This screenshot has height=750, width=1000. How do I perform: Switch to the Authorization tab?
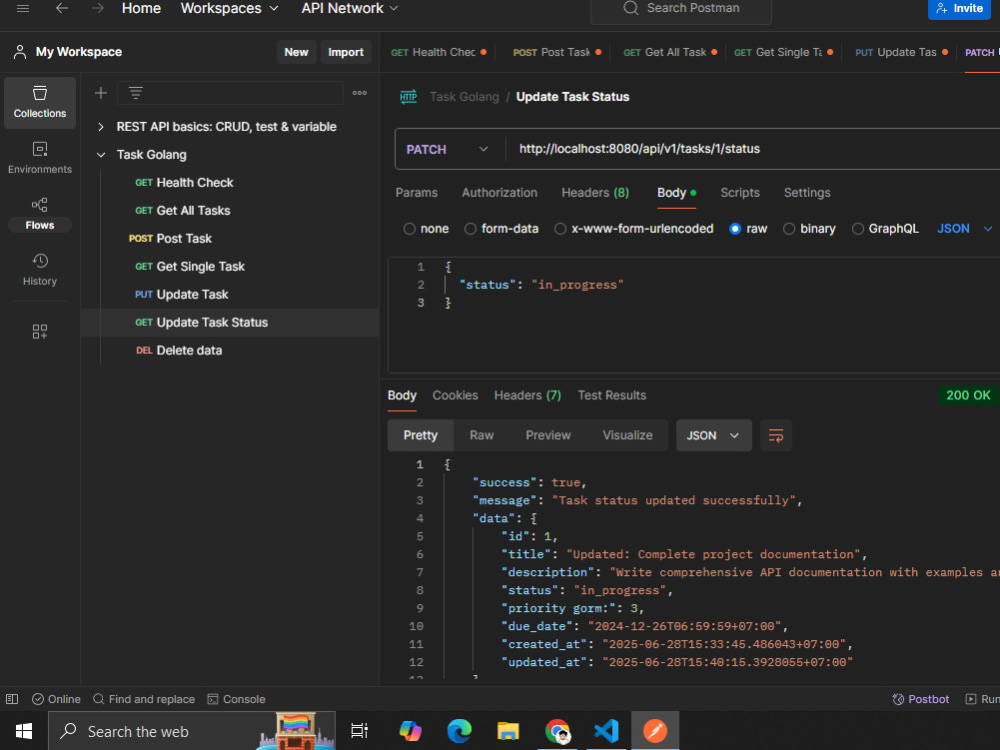coord(499,193)
